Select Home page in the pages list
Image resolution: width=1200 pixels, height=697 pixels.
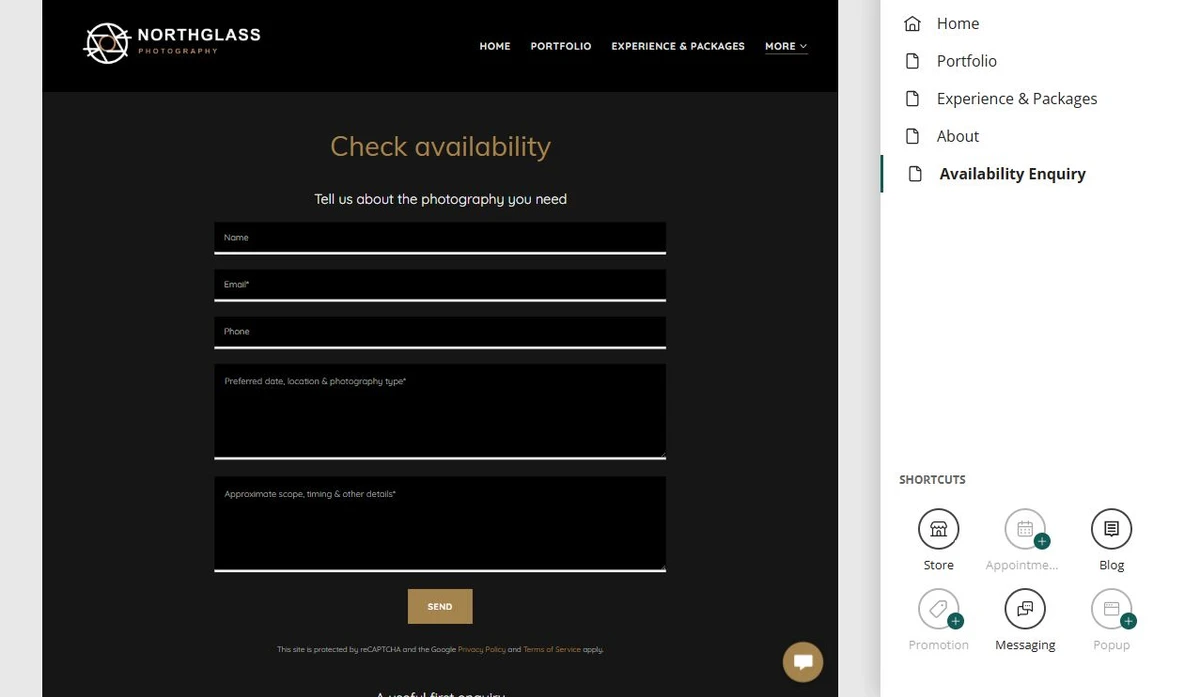[x=958, y=23]
